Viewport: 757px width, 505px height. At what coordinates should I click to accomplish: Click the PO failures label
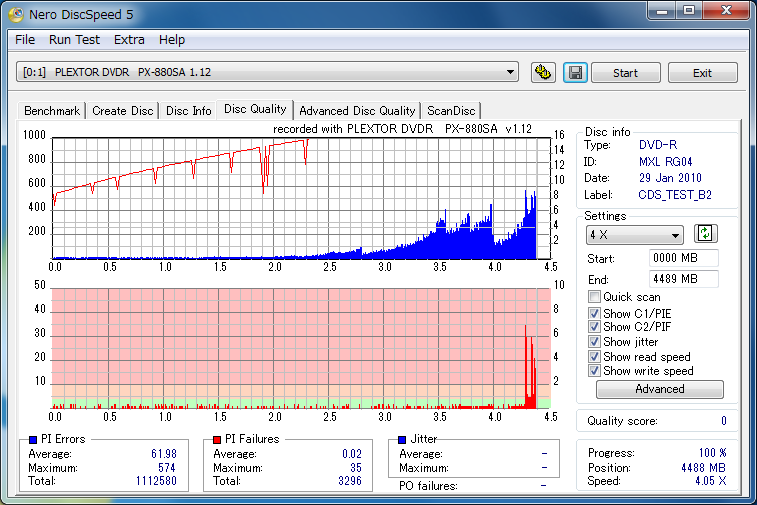coord(428,486)
